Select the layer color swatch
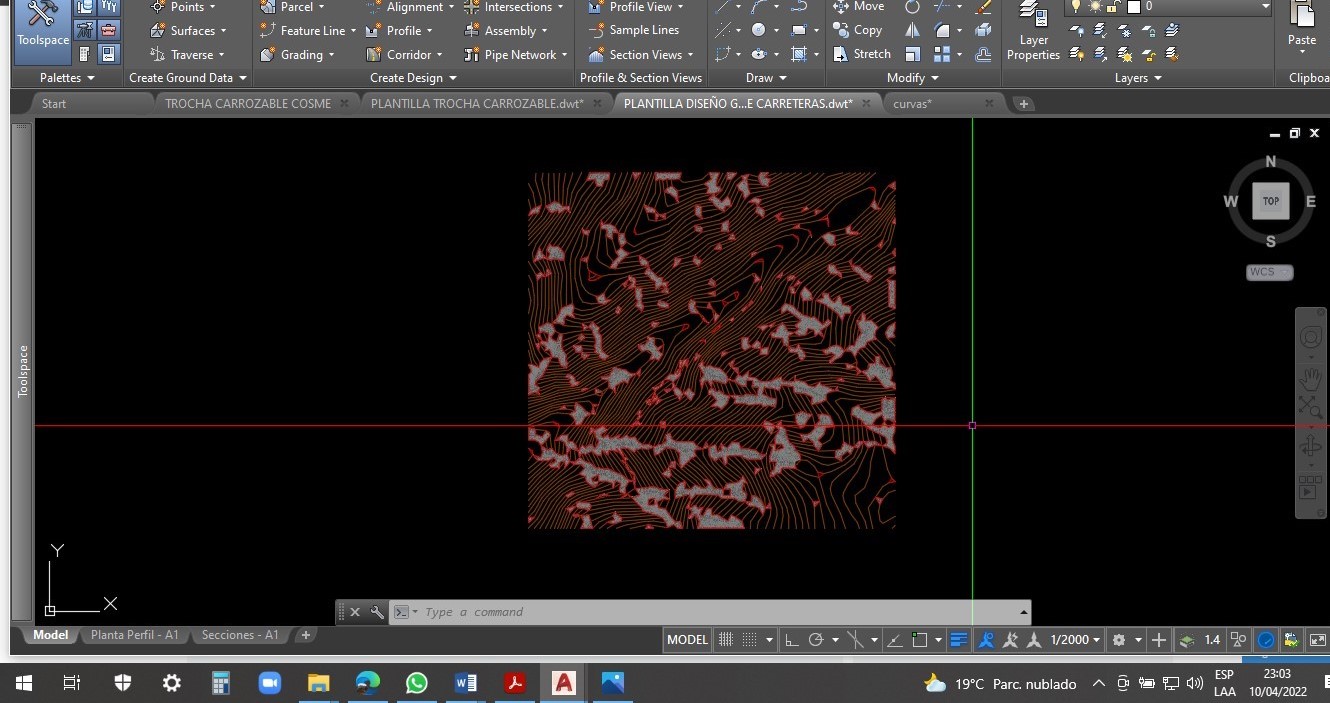Screen dimensions: 1330x703 click(1134, 7)
